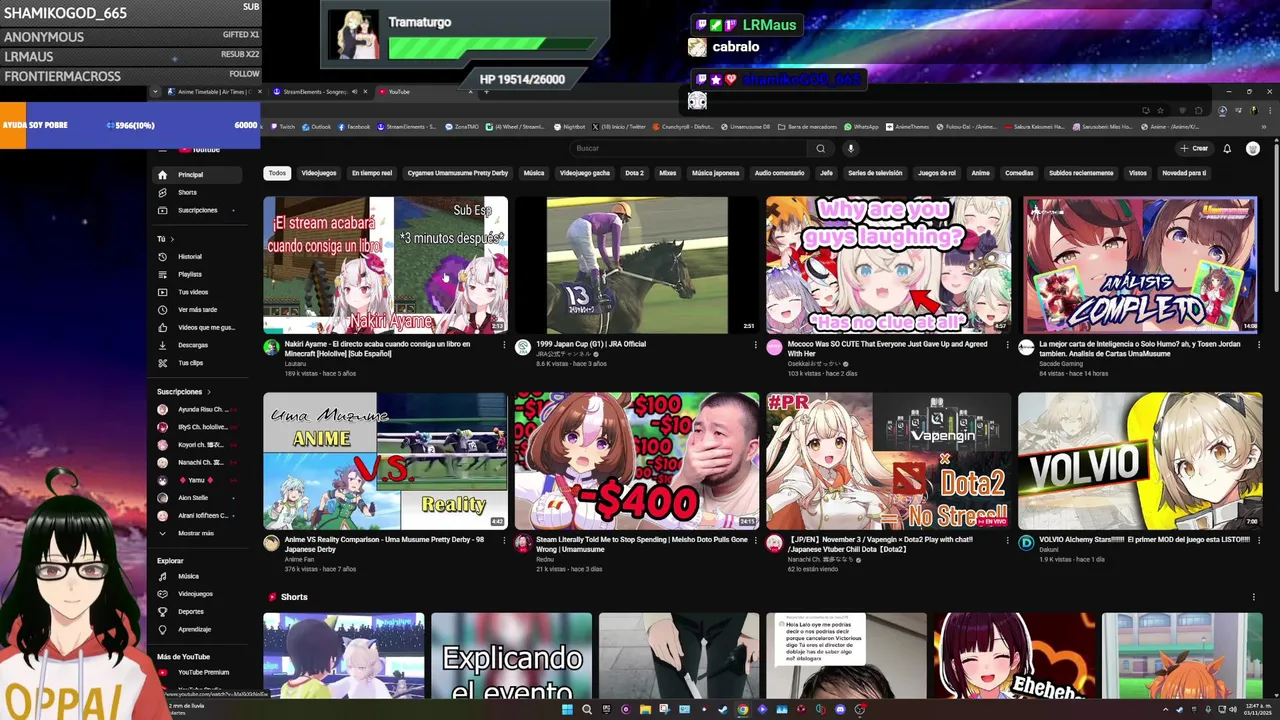Switch to the Anime Timetable browser tab
1280x720 pixels.
pyautogui.click(x=213, y=92)
